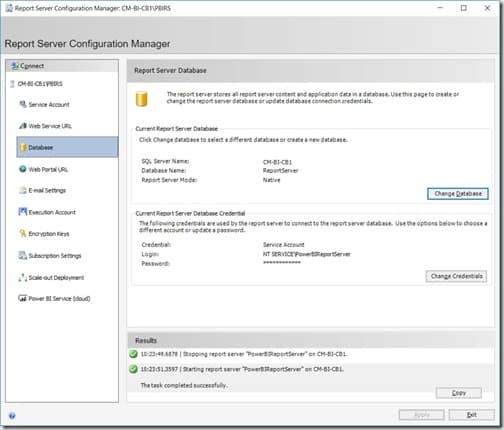Copy the results with Copy button
The width and height of the screenshot is (504, 430).
[458, 393]
